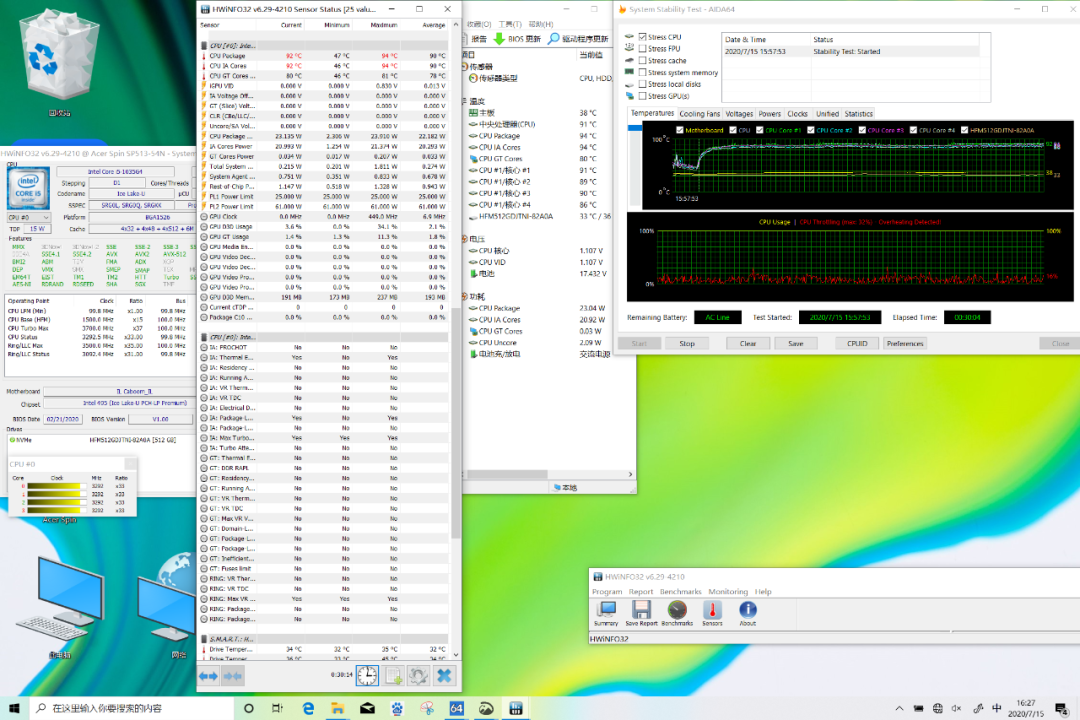This screenshot has width=1080, height=720.
Task: Open the Monitoring menu in HWiNFO32
Action: [x=728, y=592]
